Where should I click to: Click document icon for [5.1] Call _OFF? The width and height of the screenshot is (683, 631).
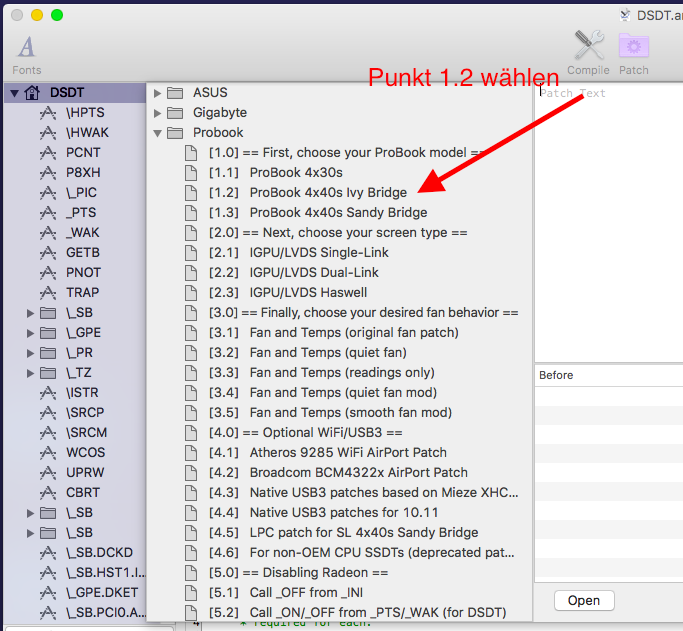191,593
